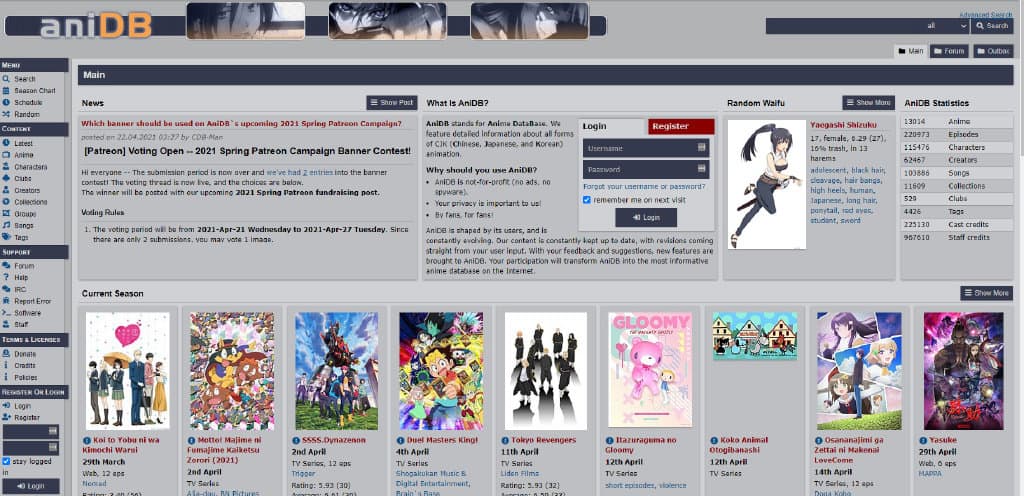Image resolution: width=1024 pixels, height=496 pixels.
Task: Open 'Forgot your username or password?' link
Action: click(x=644, y=187)
